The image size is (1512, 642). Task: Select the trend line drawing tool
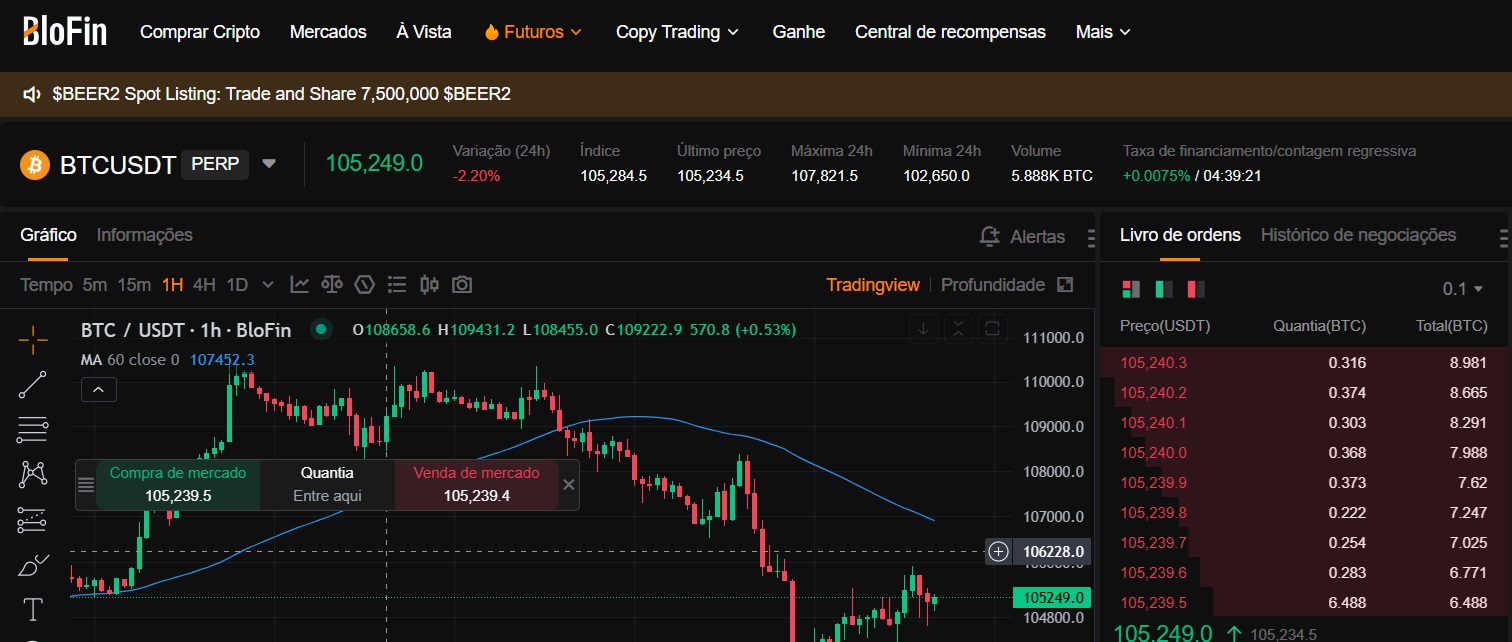[33, 385]
